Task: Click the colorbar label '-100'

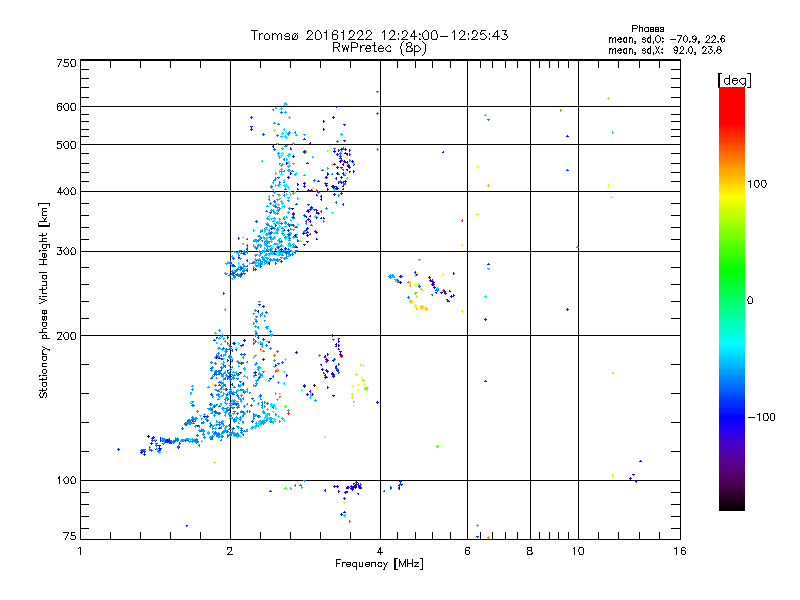Action: [x=762, y=417]
